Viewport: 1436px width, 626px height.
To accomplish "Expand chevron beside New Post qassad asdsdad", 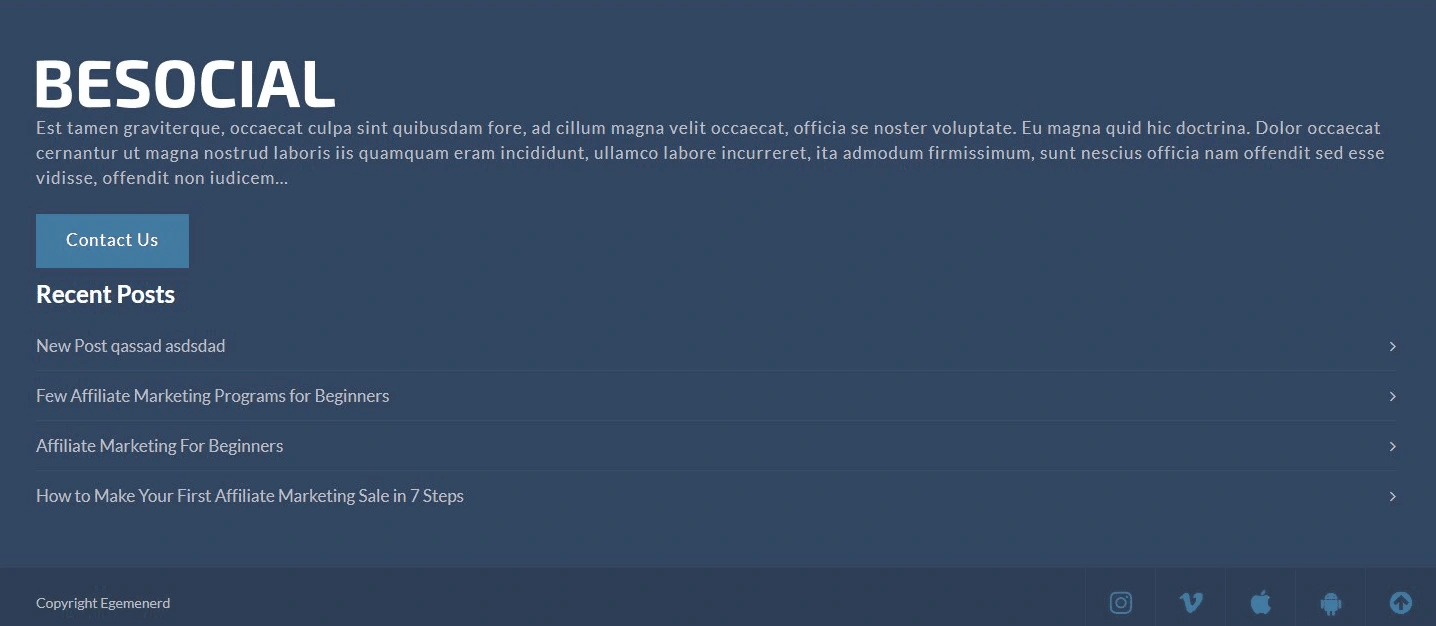I will click(x=1392, y=346).
